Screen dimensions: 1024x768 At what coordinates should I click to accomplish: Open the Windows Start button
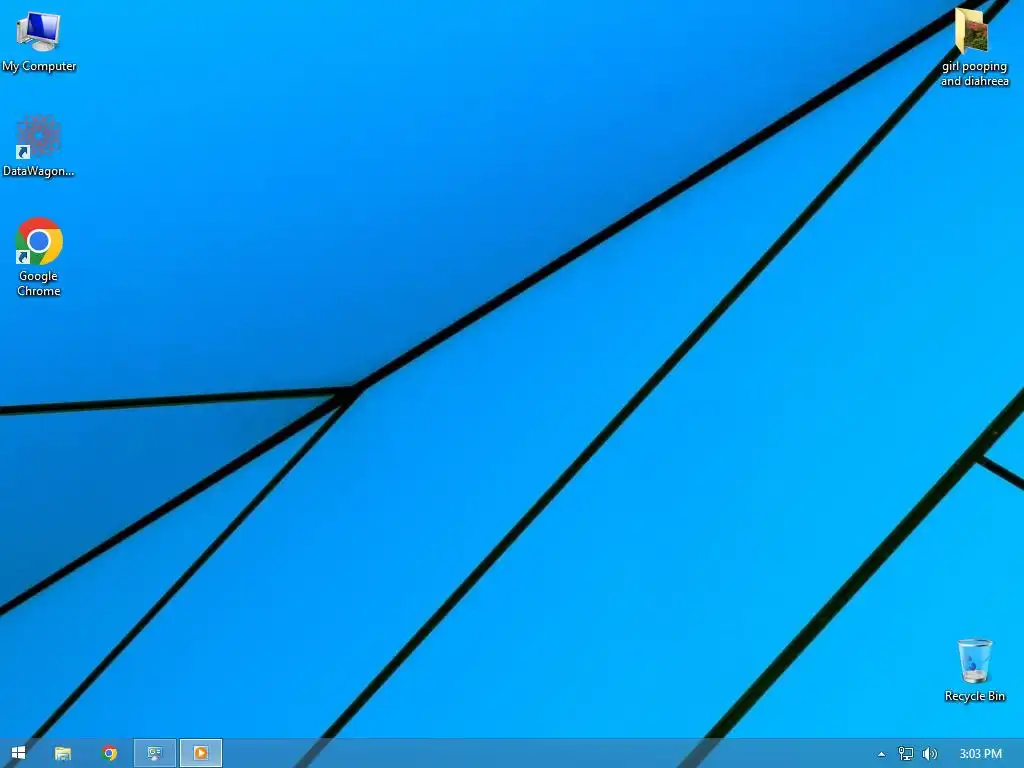coord(18,753)
